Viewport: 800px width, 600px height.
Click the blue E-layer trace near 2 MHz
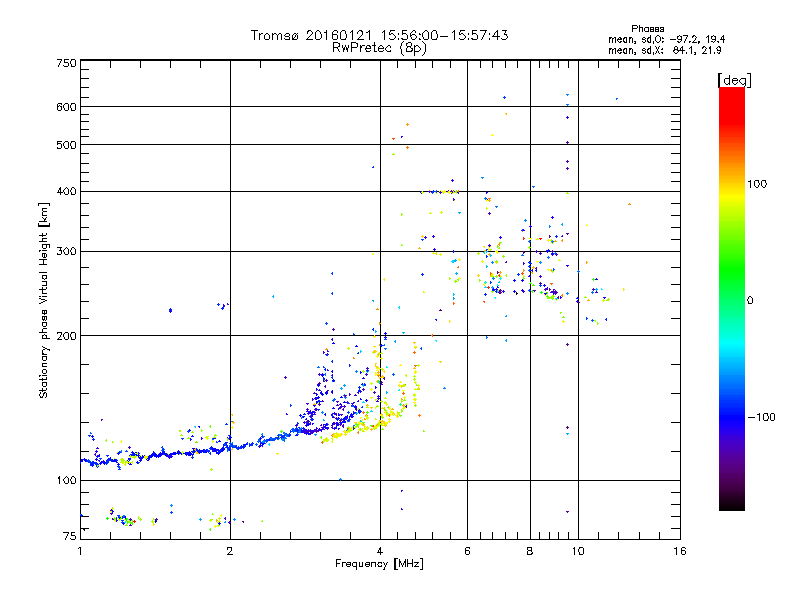(230, 446)
